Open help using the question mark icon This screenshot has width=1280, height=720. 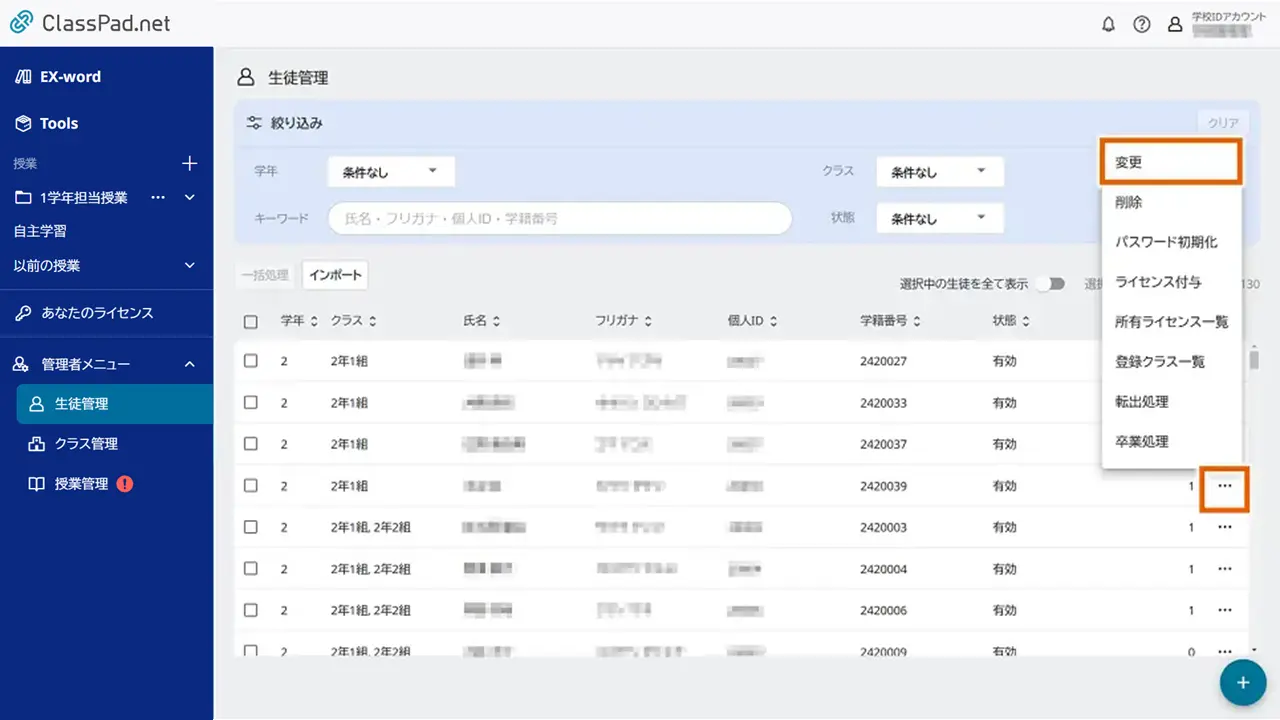1142,24
